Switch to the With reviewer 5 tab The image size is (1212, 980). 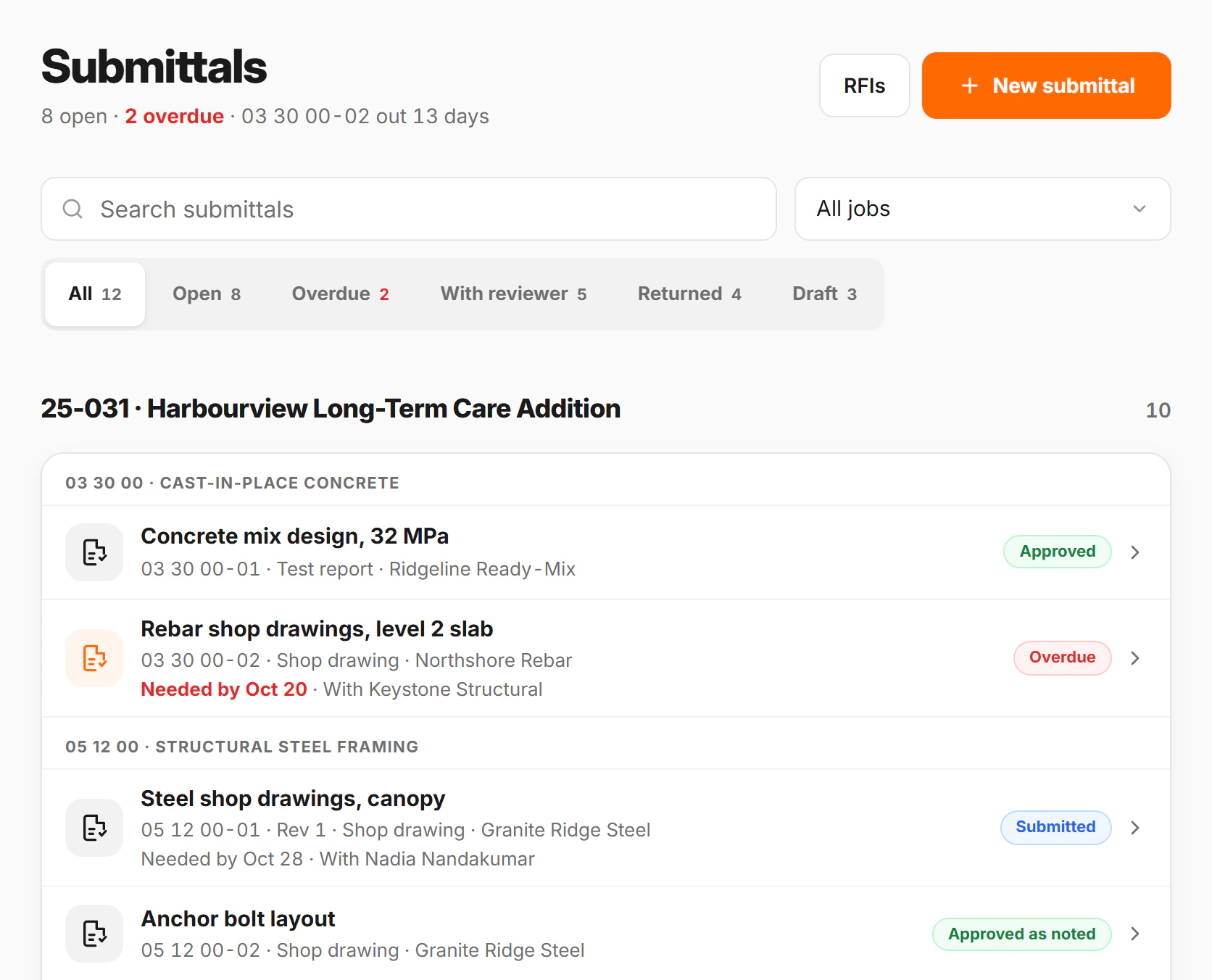(x=513, y=294)
